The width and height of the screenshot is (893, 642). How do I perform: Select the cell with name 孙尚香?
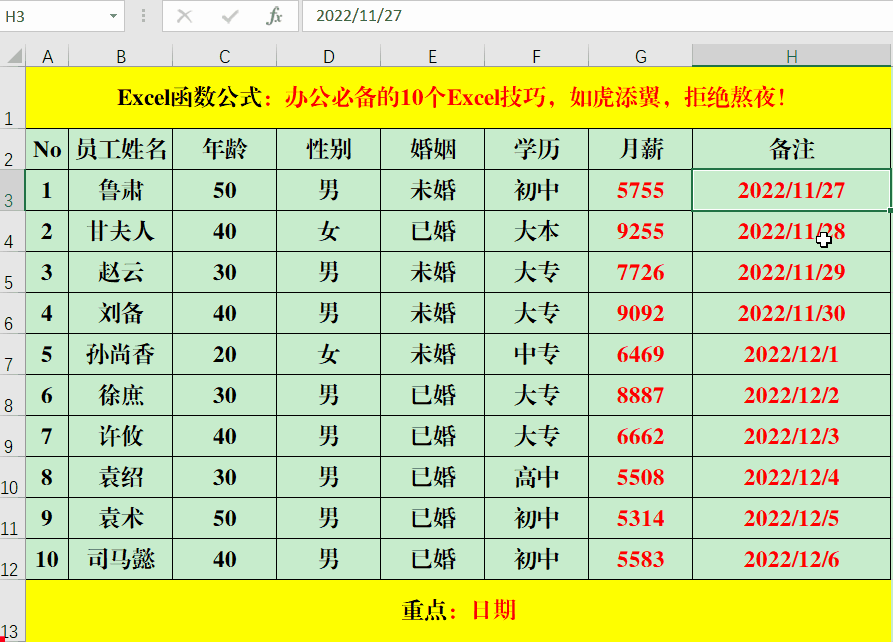[121, 354]
